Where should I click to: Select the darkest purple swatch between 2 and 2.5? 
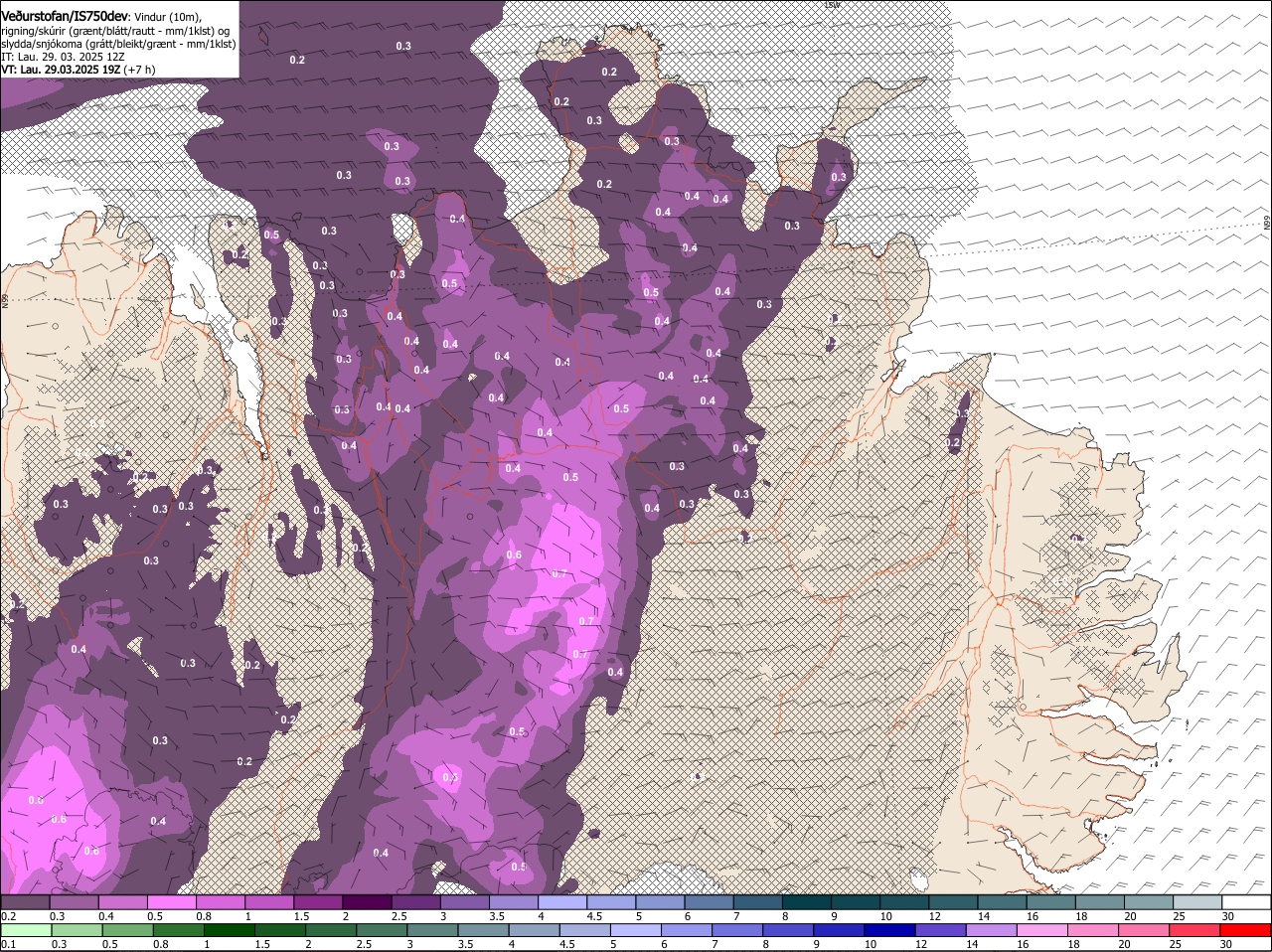point(366,902)
